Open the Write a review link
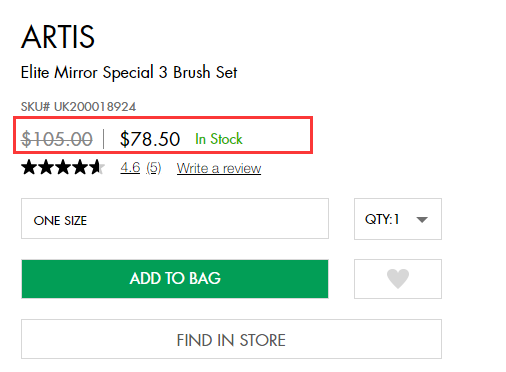Image resolution: width=506 pixels, height=372 pixels. (x=219, y=168)
